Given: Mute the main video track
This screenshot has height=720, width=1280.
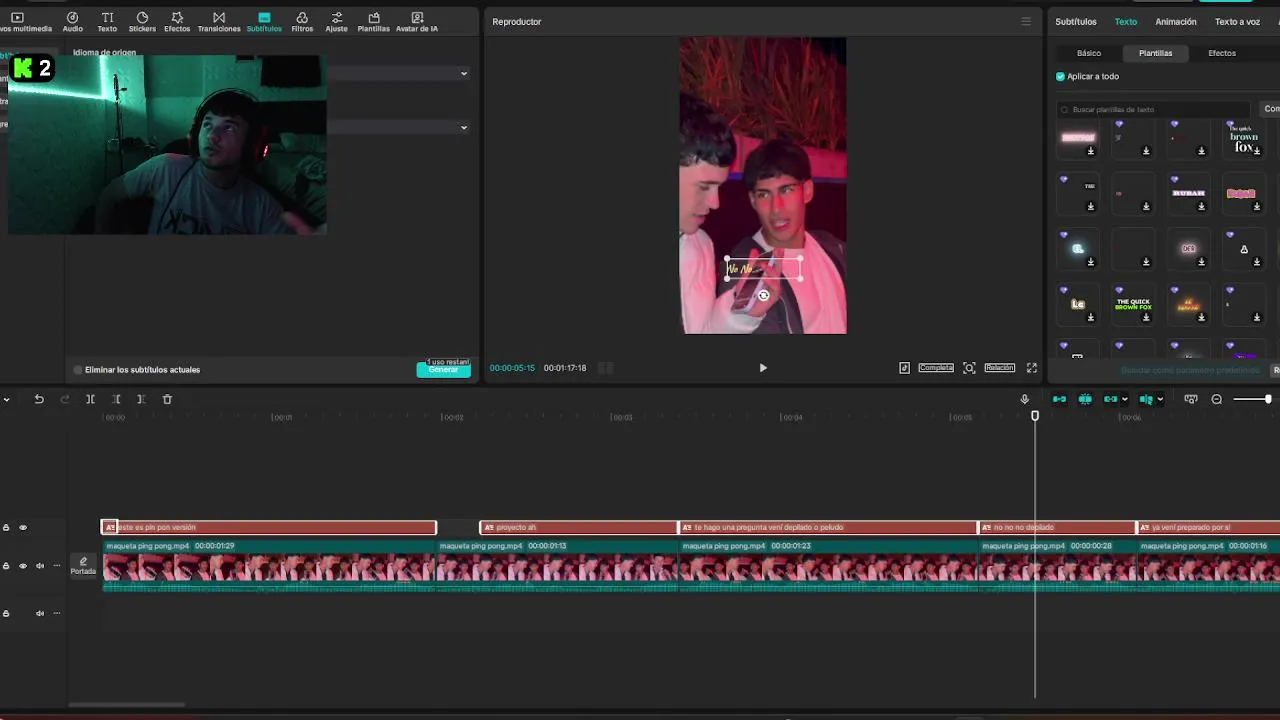Looking at the screenshot, I should [40, 566].
